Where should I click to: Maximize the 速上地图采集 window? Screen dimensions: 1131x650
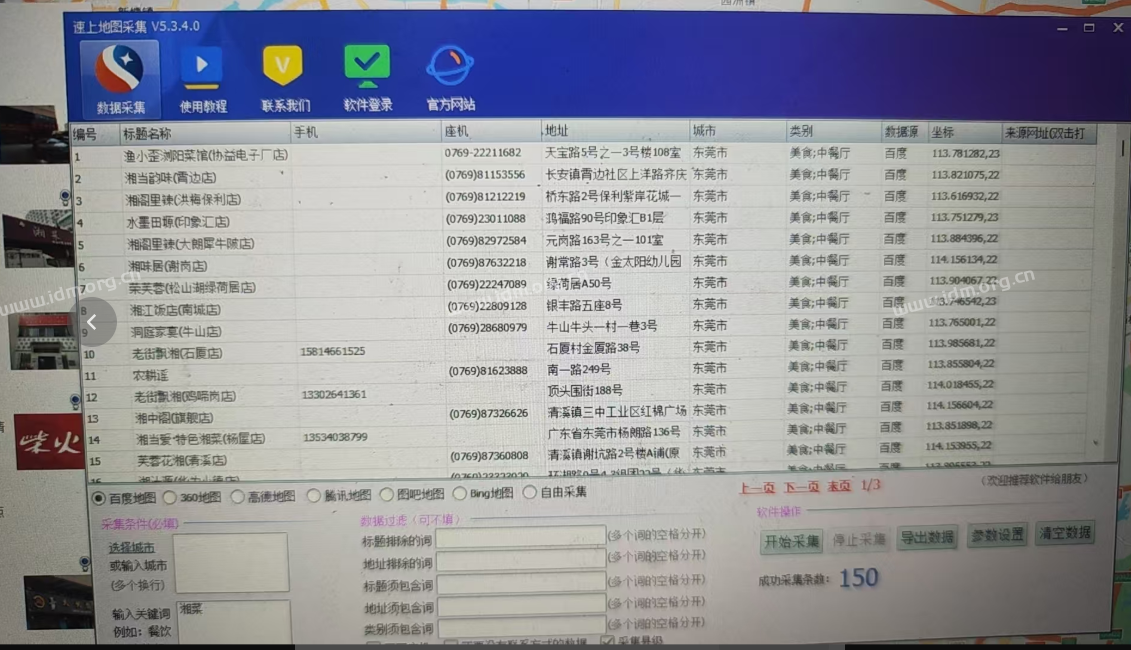[1089, 27]
